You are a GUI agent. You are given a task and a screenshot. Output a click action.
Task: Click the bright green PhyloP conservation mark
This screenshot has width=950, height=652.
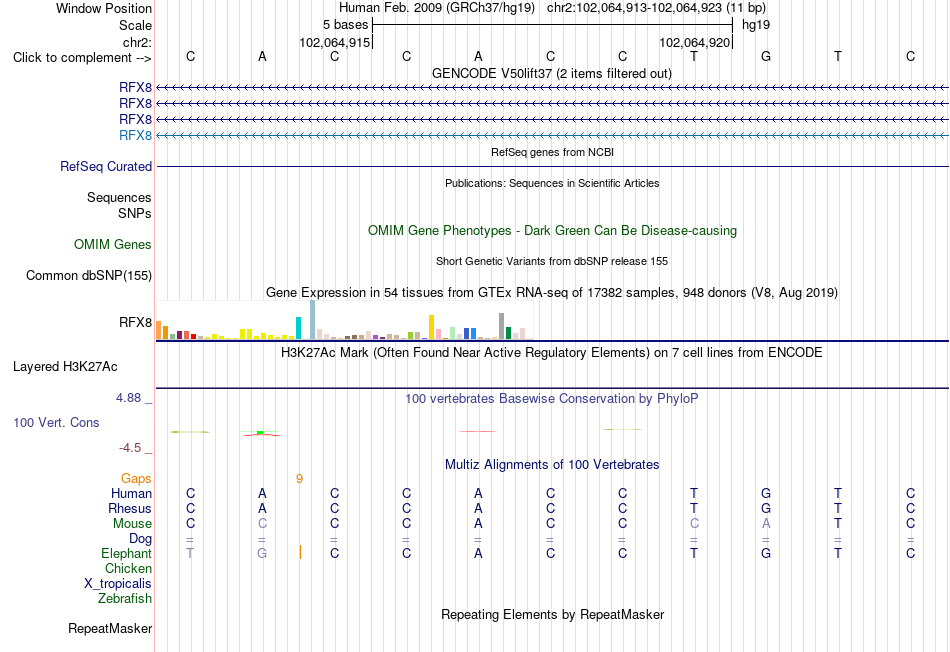[x=260, y=432]
